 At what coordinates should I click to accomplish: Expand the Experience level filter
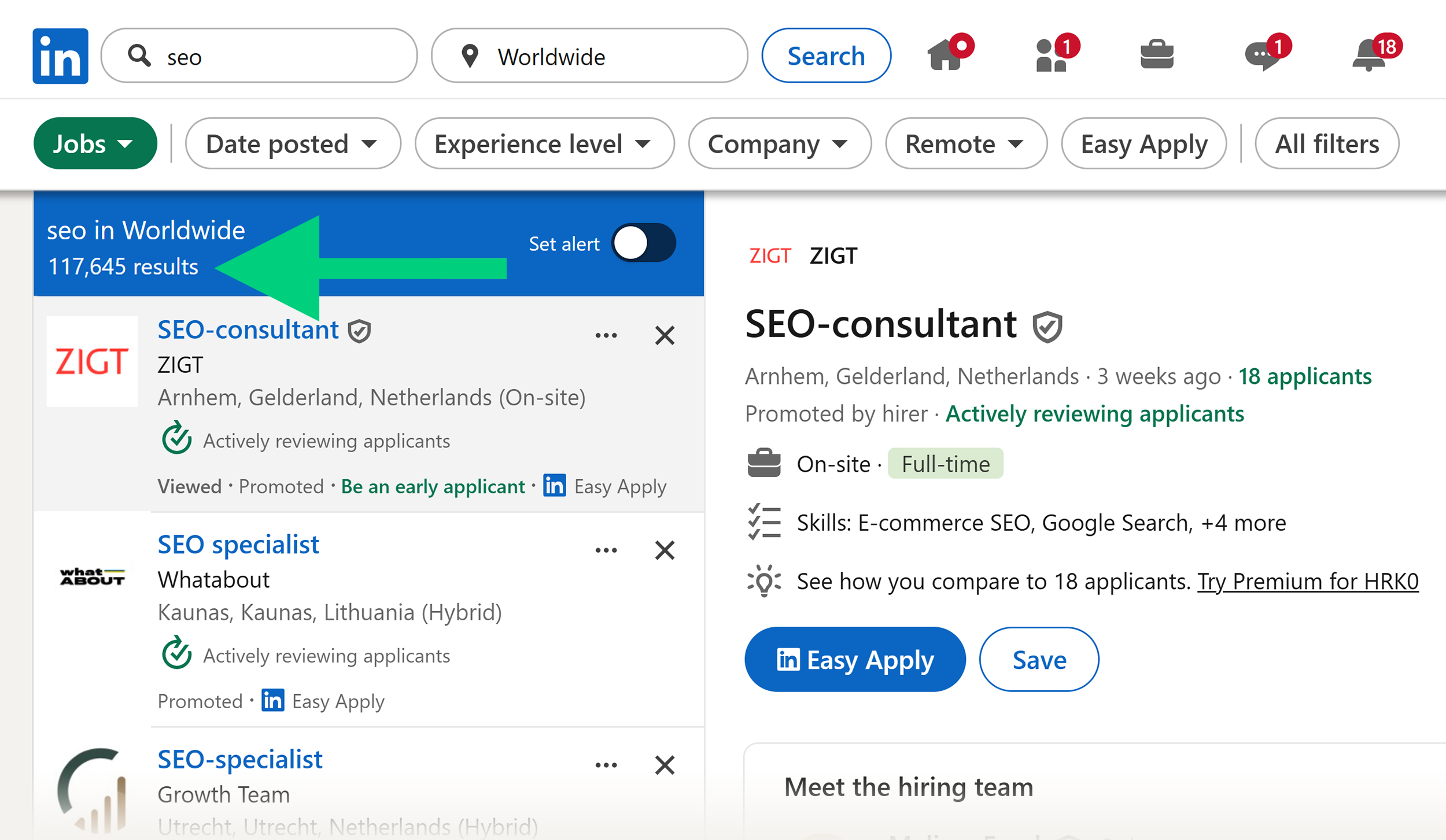(x=543, y=143)
